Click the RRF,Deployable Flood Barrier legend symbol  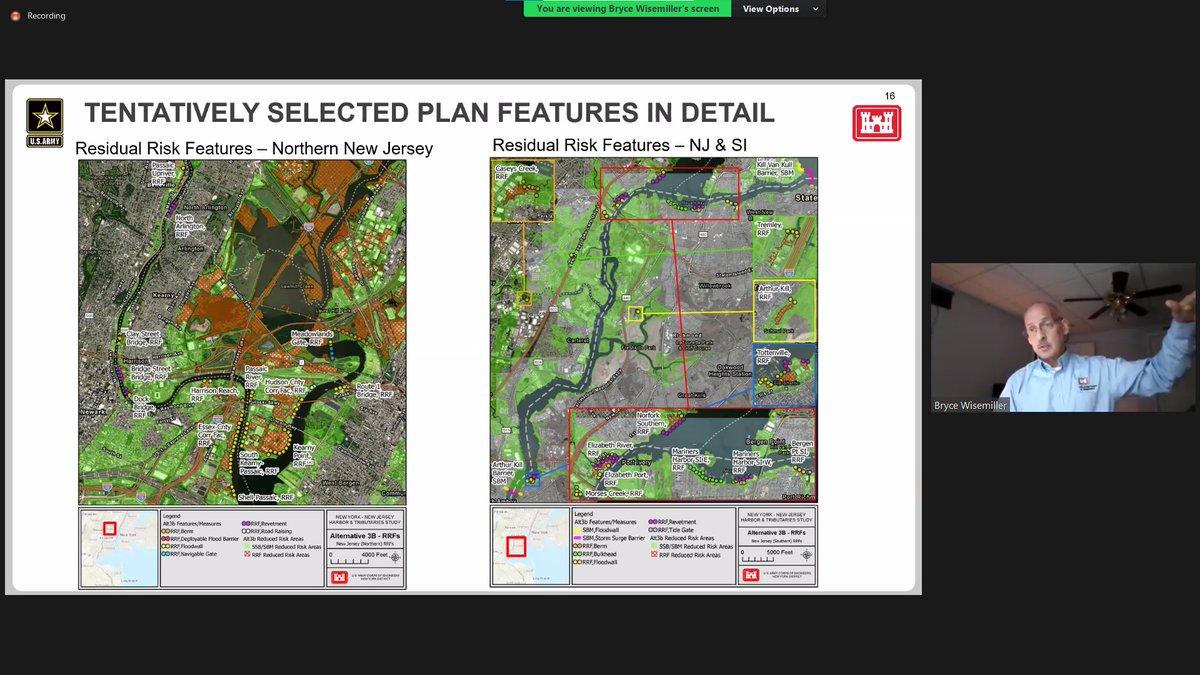(167, 539)
